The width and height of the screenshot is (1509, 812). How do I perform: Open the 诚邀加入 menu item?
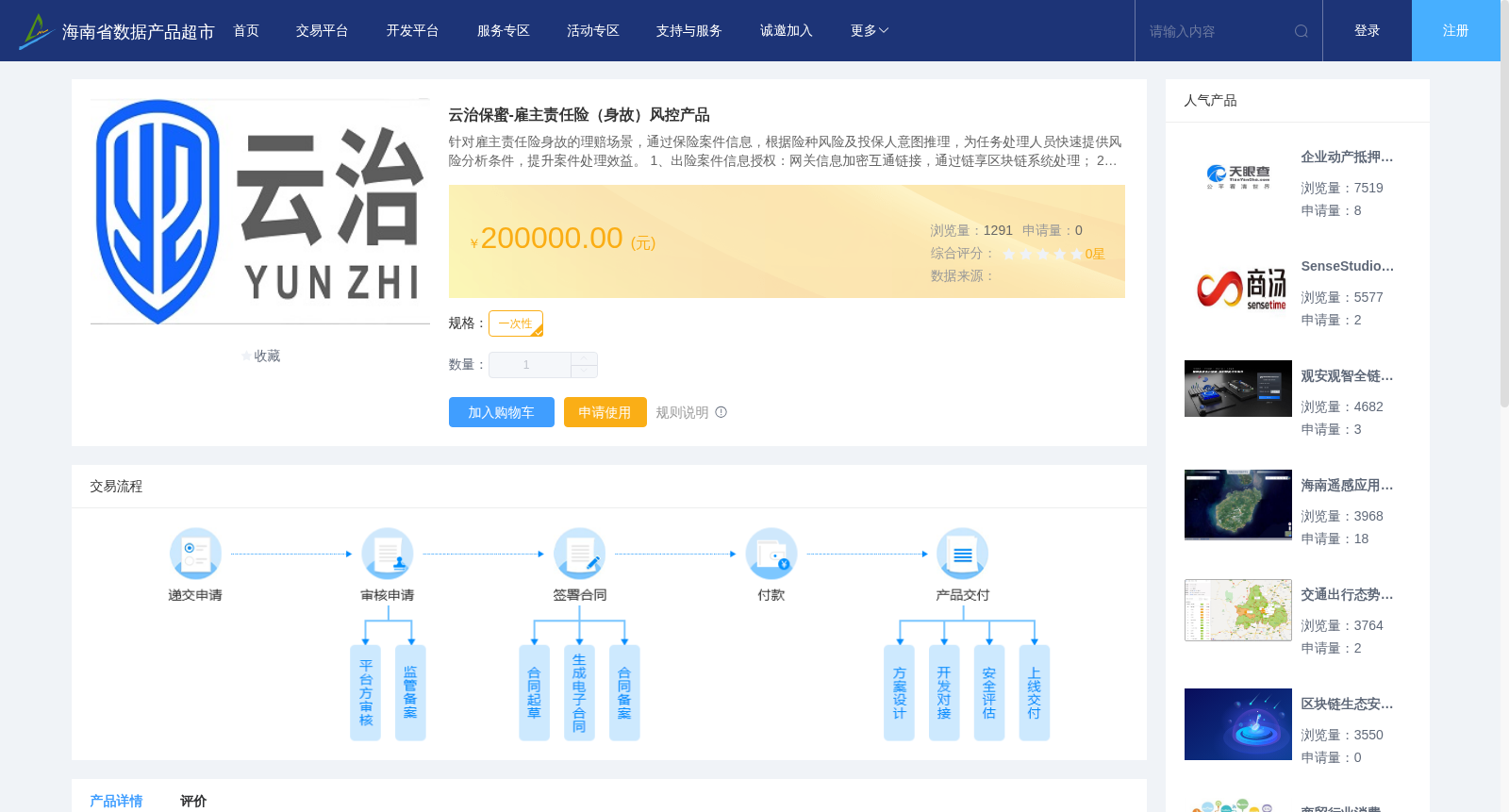[x=787, y=31]
